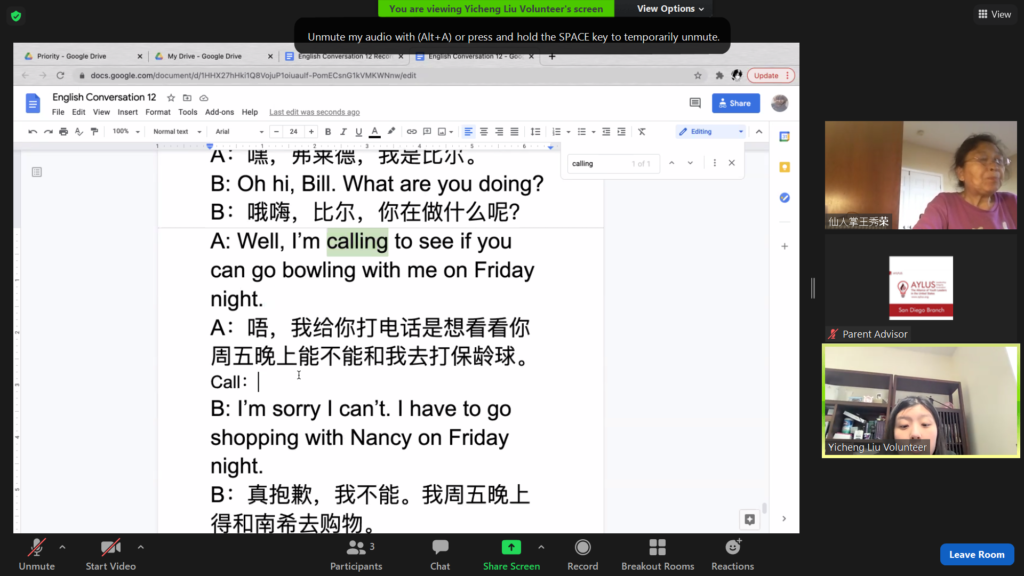Expand the share screen options arrow
Viewport: 1024px width, 576px height.
click(x=541, y=547)
